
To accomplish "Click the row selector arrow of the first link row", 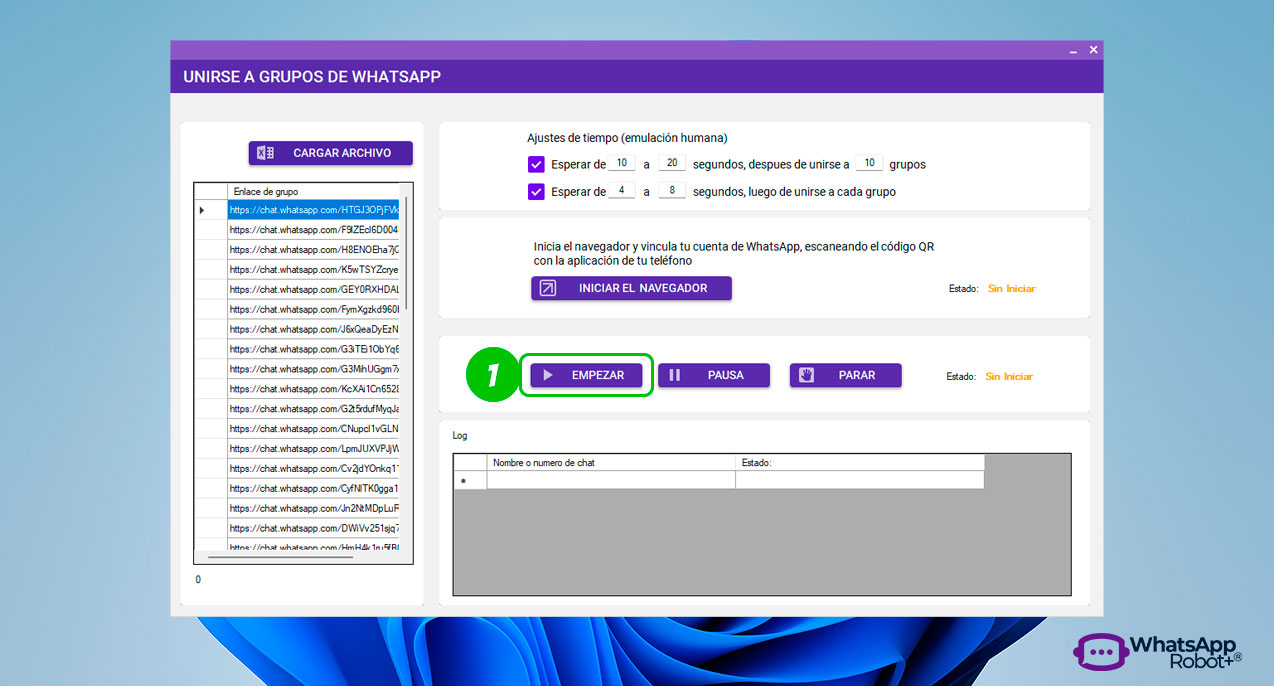I will tap(211, 210).
